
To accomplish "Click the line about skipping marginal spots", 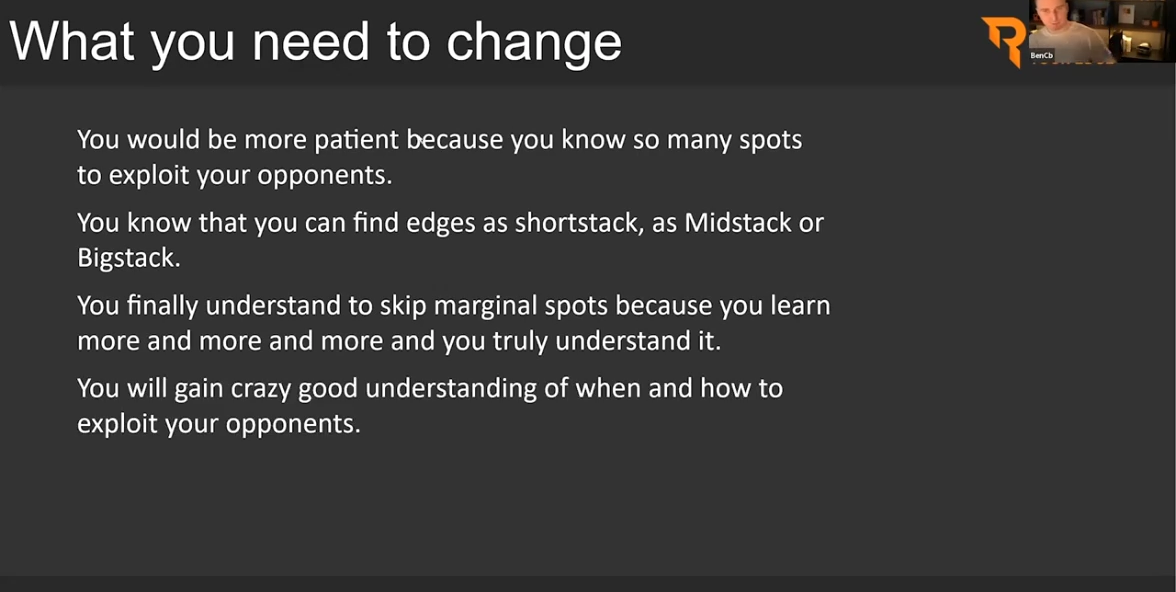I will click(454, 305).
